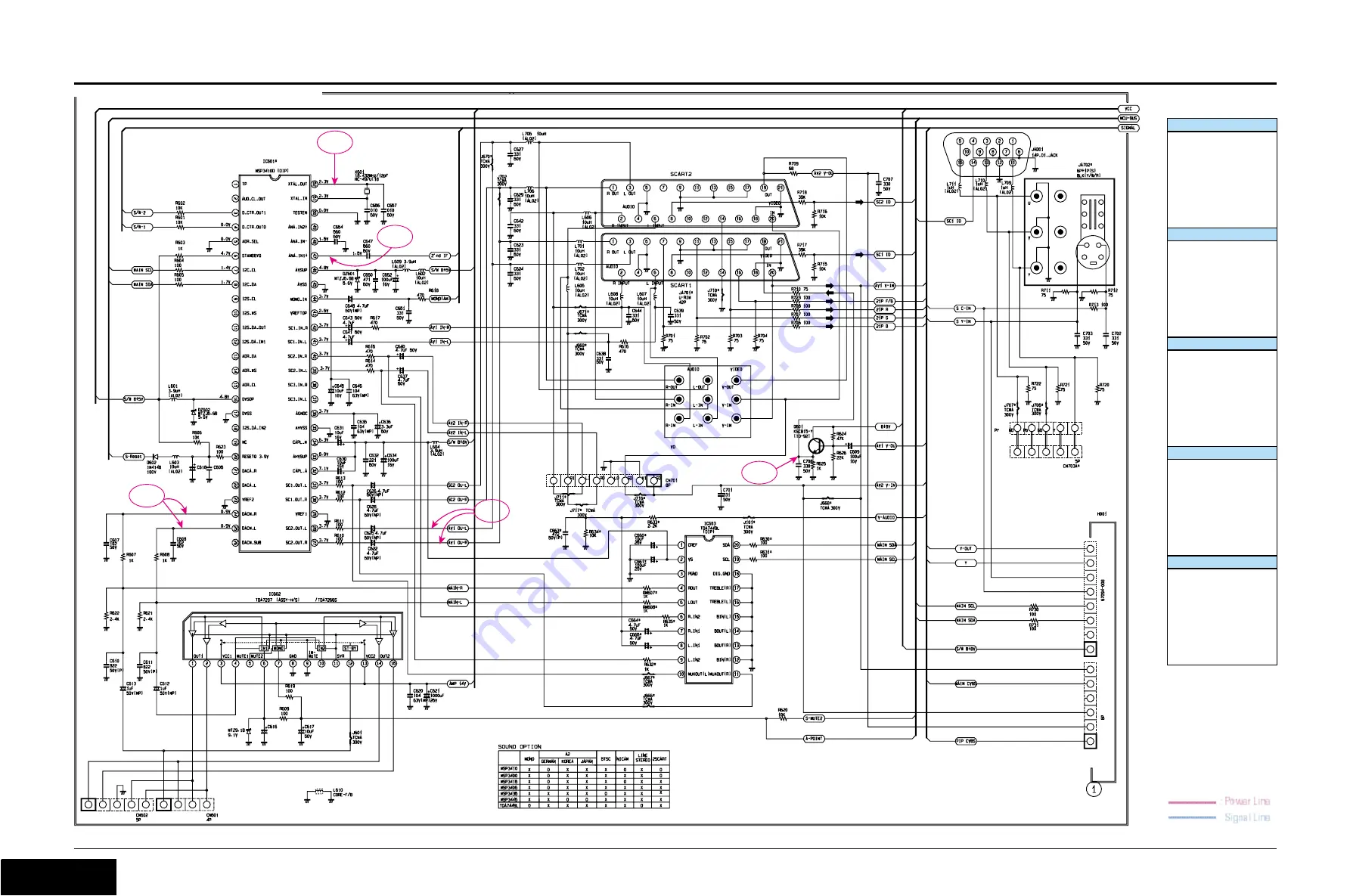Click the PIP CVBS signal tag
The width and height of the screenshot is (1350, 896).
coord(966,741)
